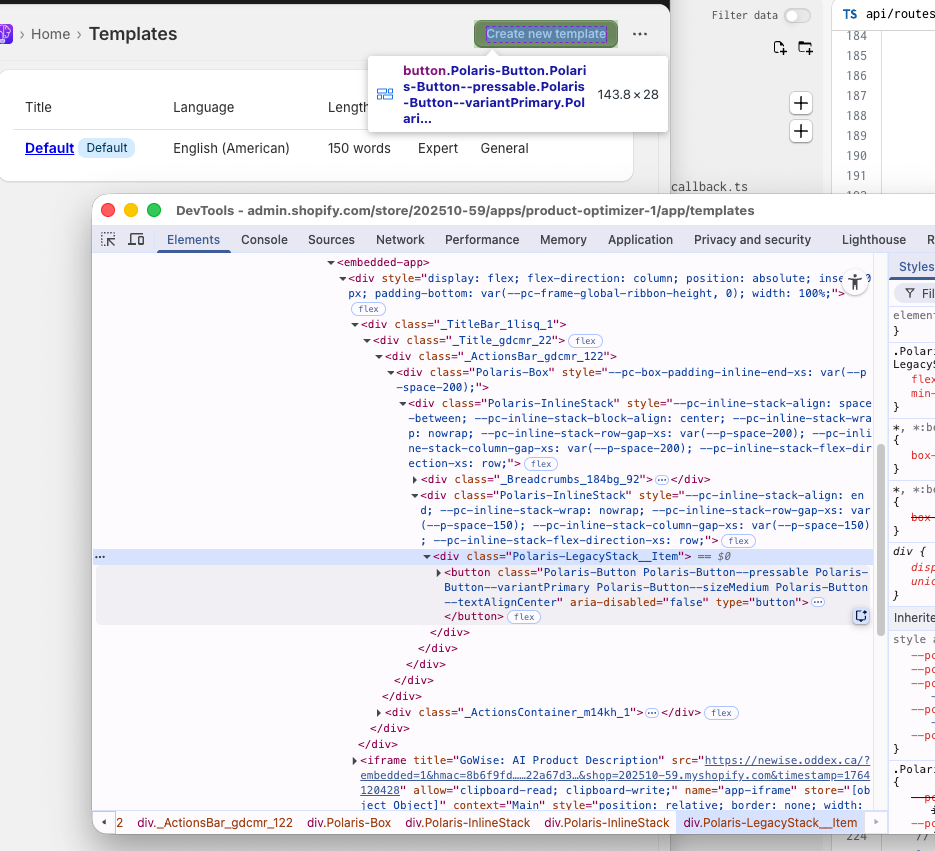The width and height of the screenshot is (935, 851).
Task: Select div.Polaris-LegacyStack__Item in breadcrumb bar
Action: coord(770,822)
